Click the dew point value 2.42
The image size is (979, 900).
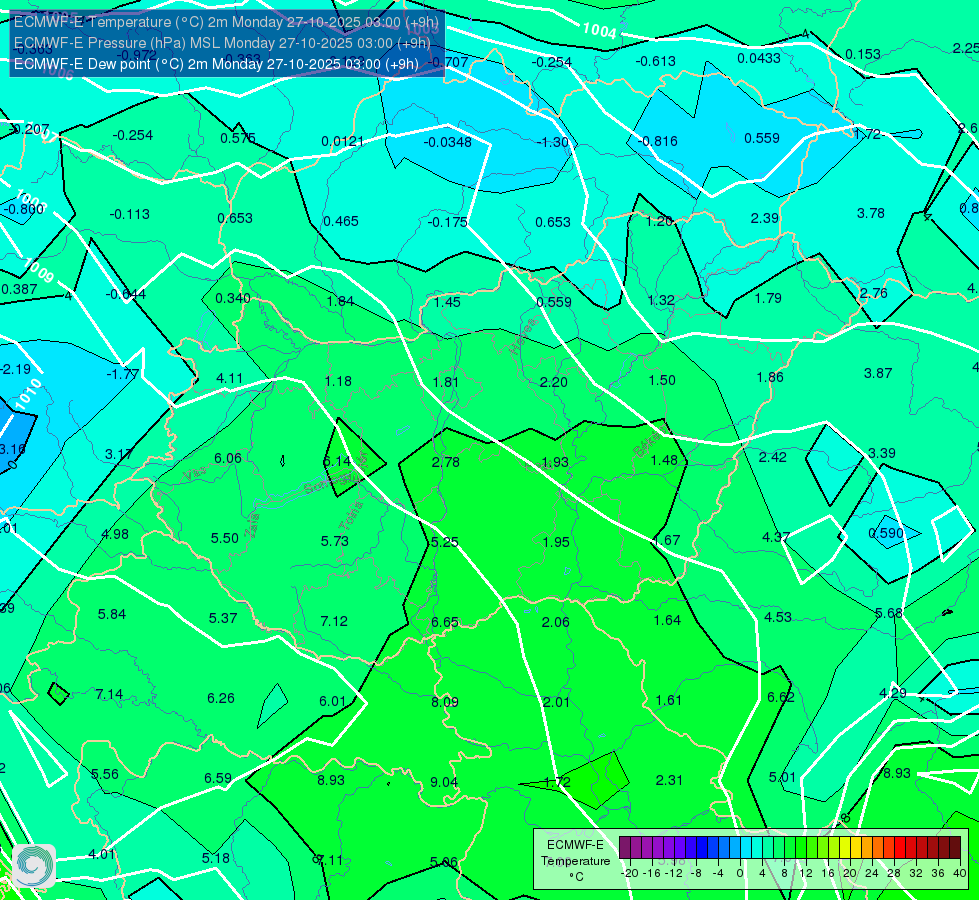tap(772, 457)
